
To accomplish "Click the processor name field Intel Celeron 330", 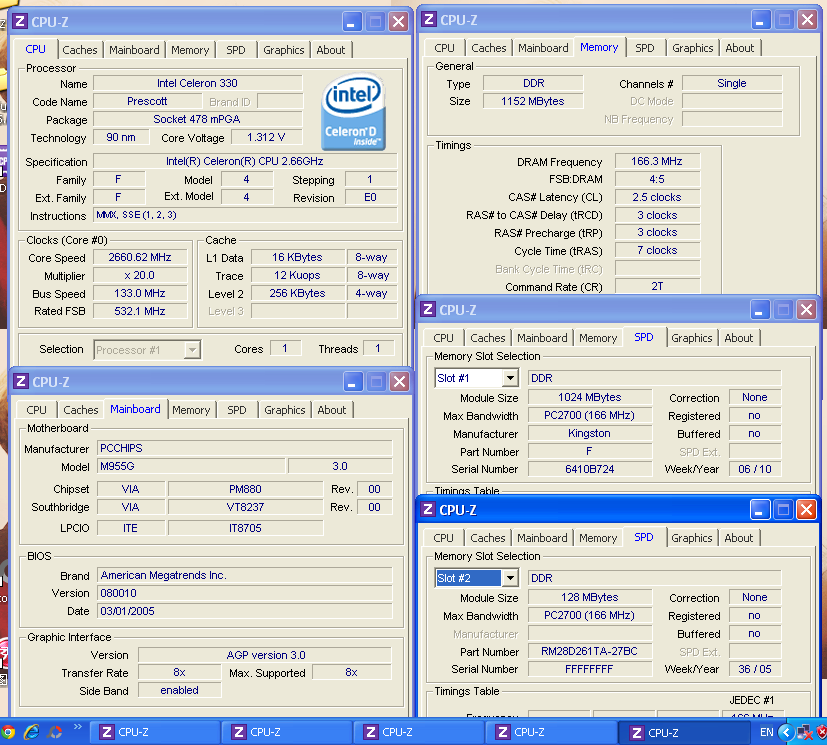I will (198, 83).
